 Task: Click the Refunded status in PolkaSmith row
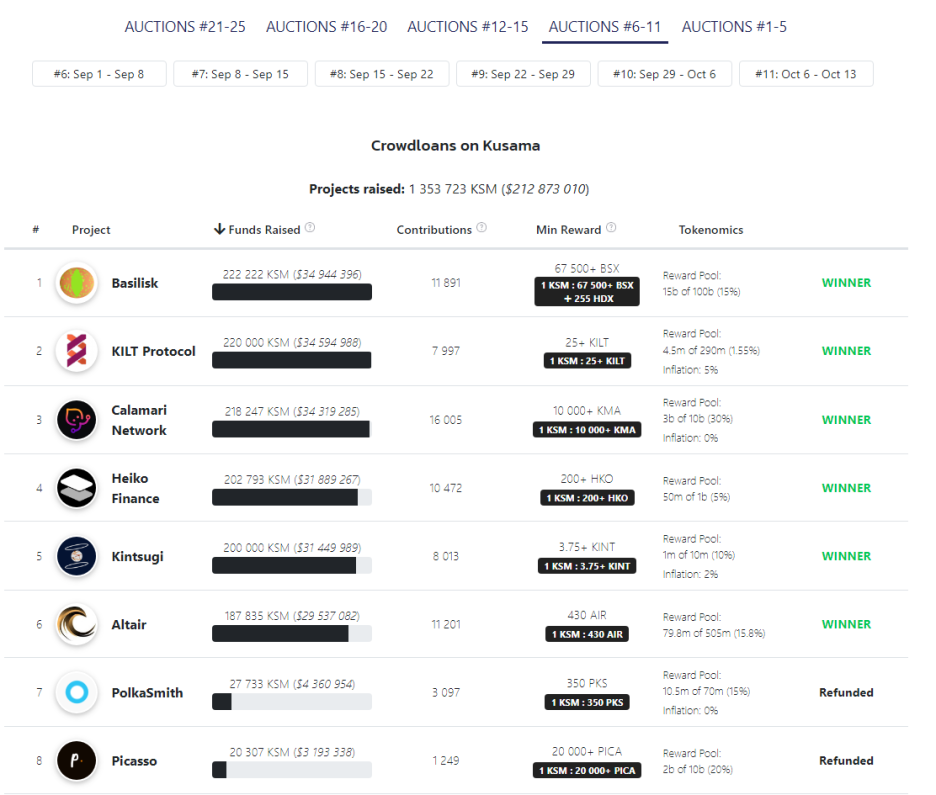pos(846,692)
